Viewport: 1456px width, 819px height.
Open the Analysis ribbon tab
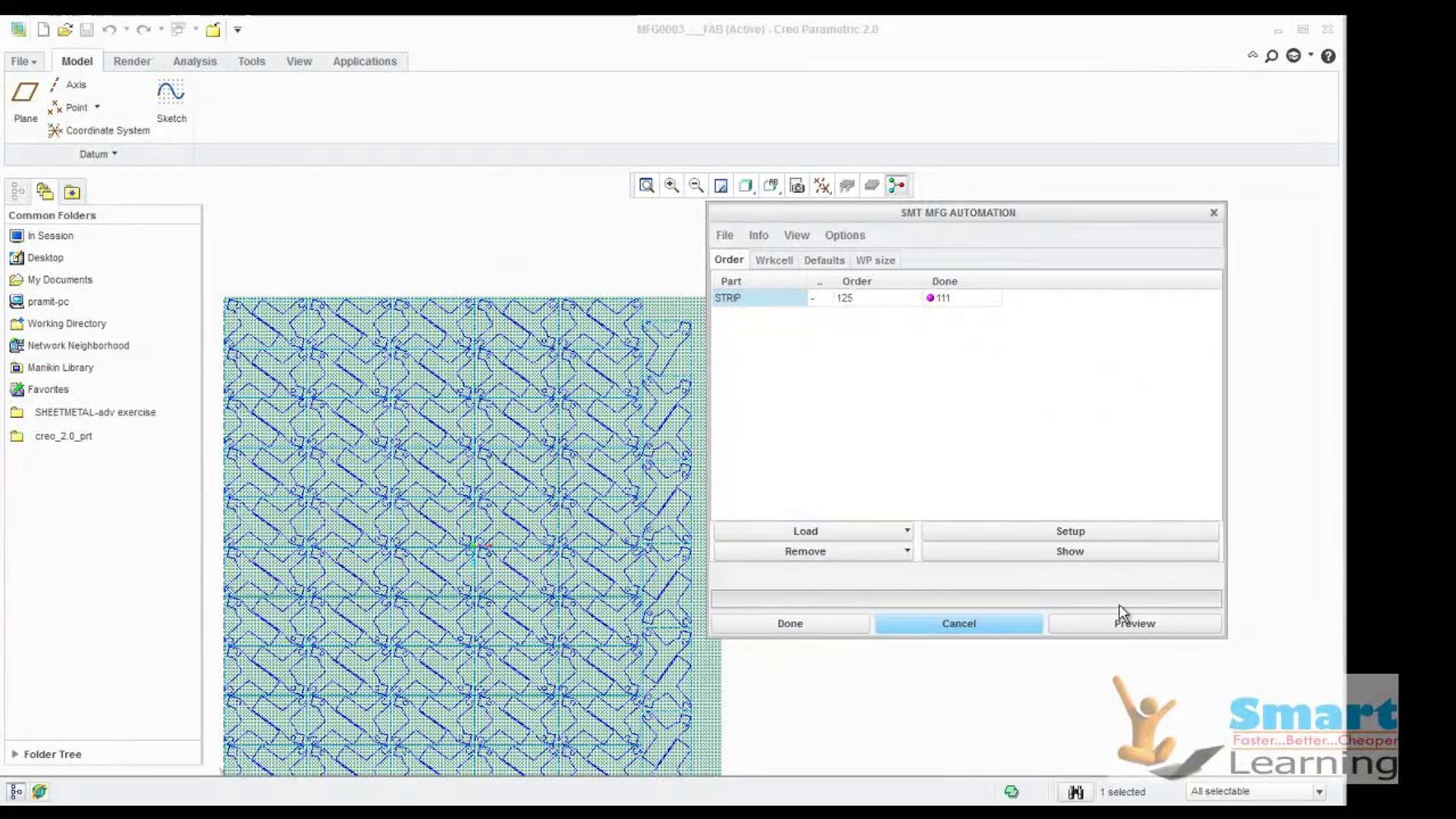[194, 61]
